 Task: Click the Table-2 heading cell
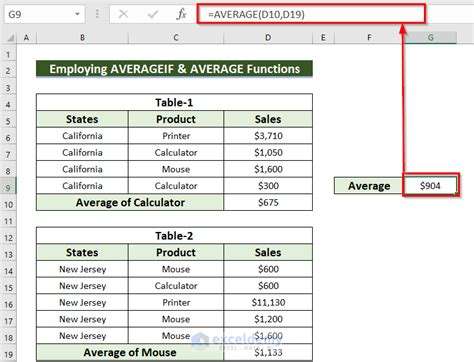[x=174, y=236]
